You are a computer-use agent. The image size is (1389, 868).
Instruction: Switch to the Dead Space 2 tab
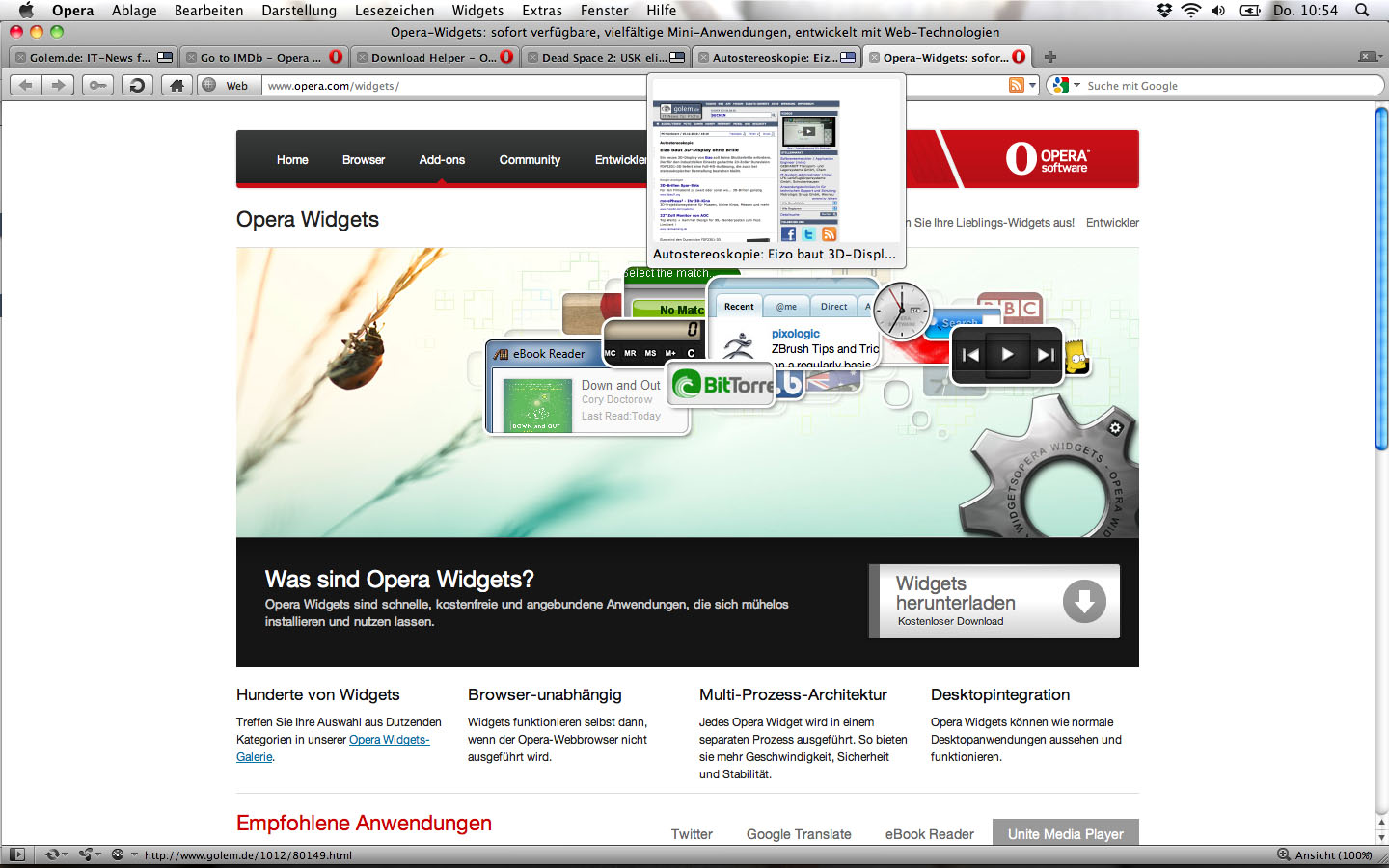(603, 58)
